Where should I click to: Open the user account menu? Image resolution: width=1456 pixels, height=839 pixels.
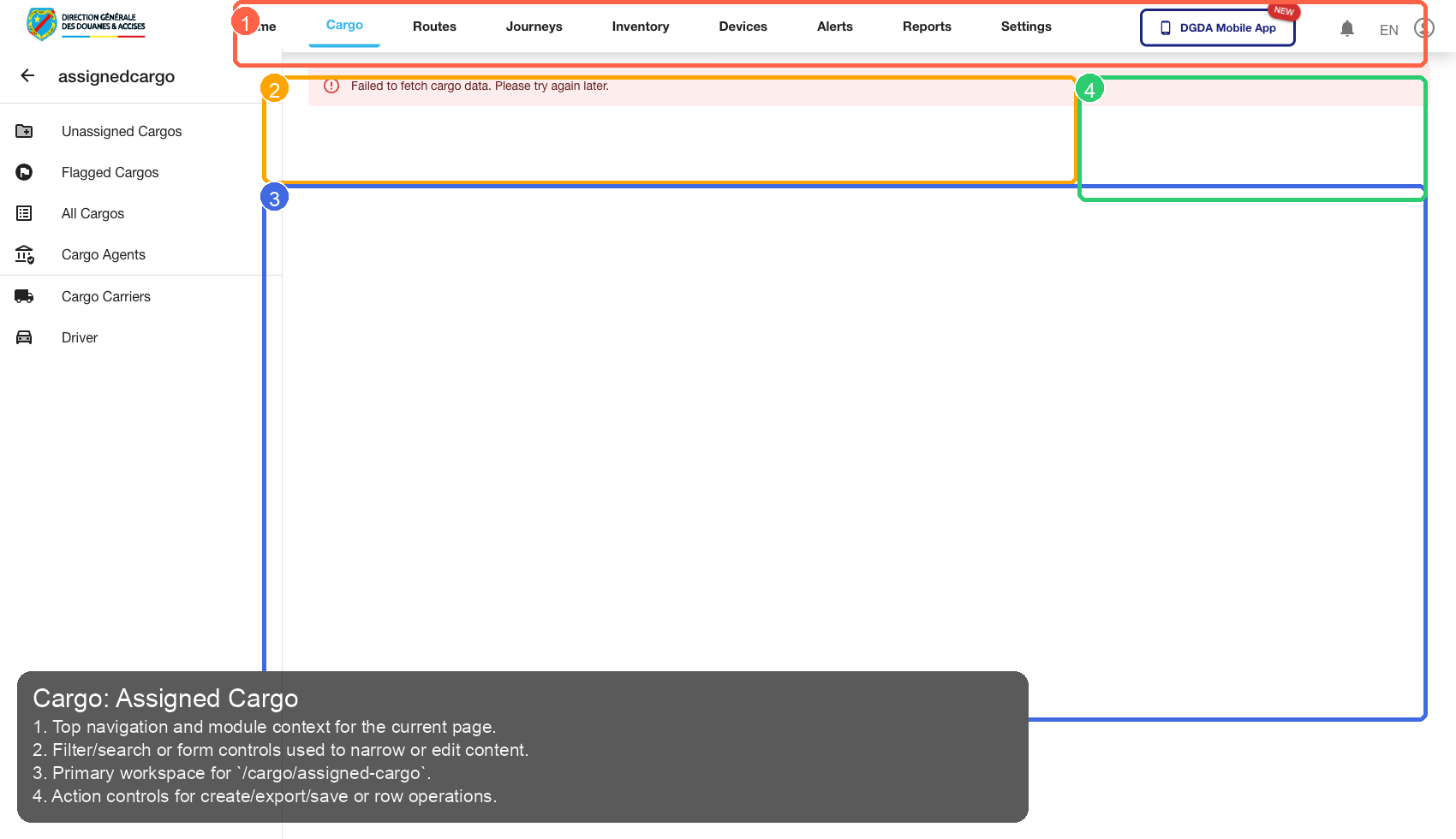(1423, 27)
